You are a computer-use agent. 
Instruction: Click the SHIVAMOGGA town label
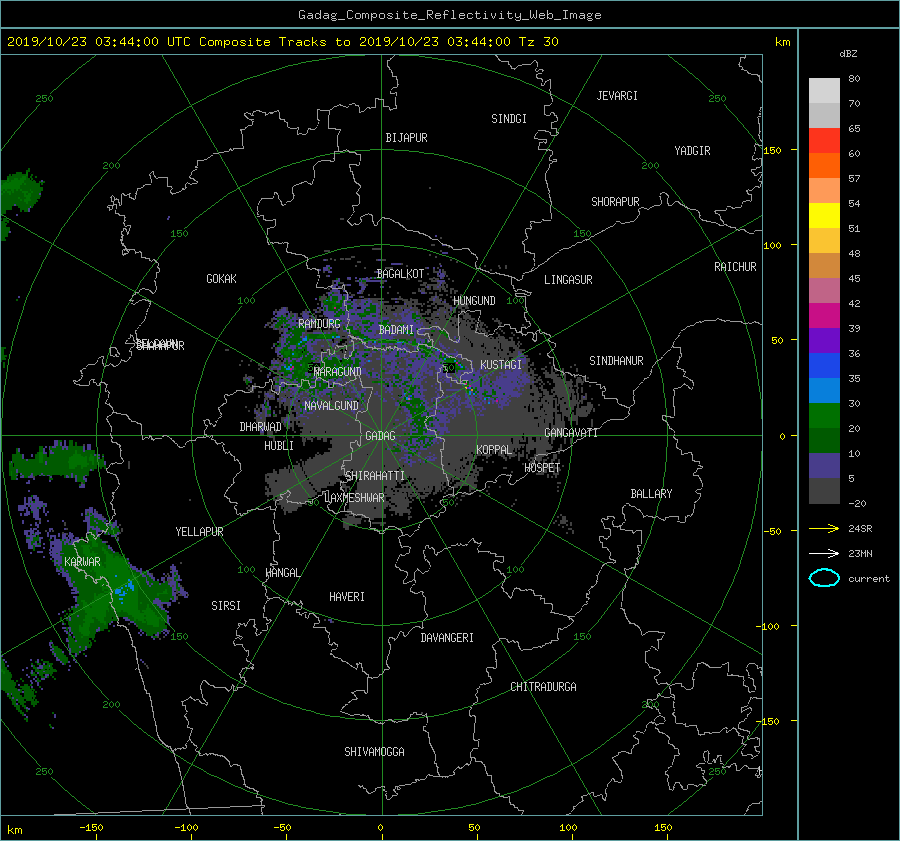coord(374,751)
